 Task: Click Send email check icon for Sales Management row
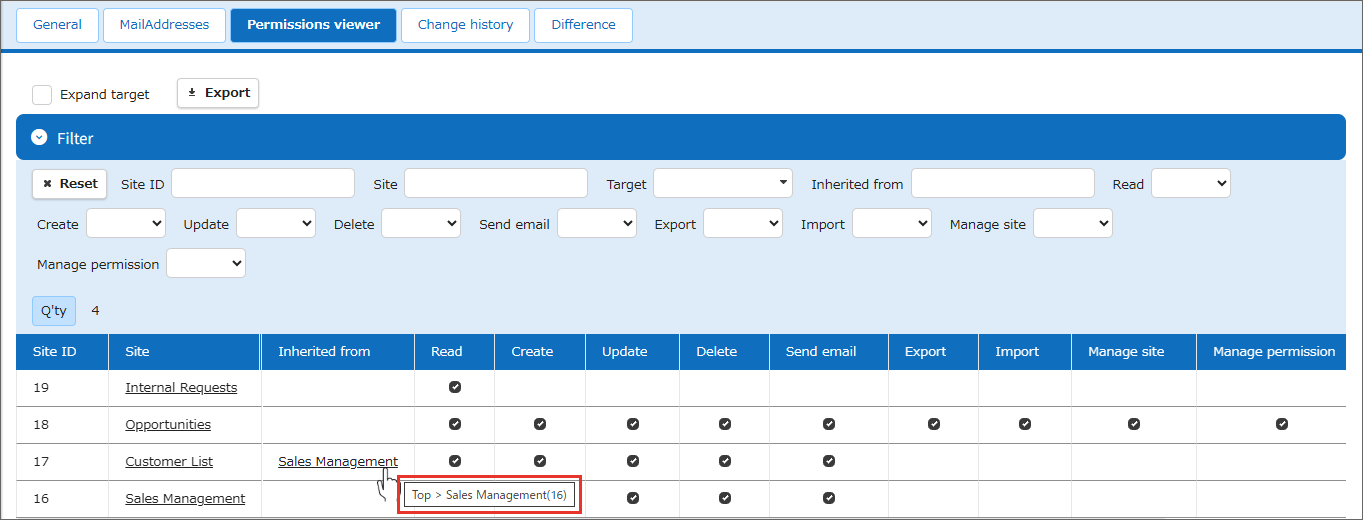tap(829, 498)
